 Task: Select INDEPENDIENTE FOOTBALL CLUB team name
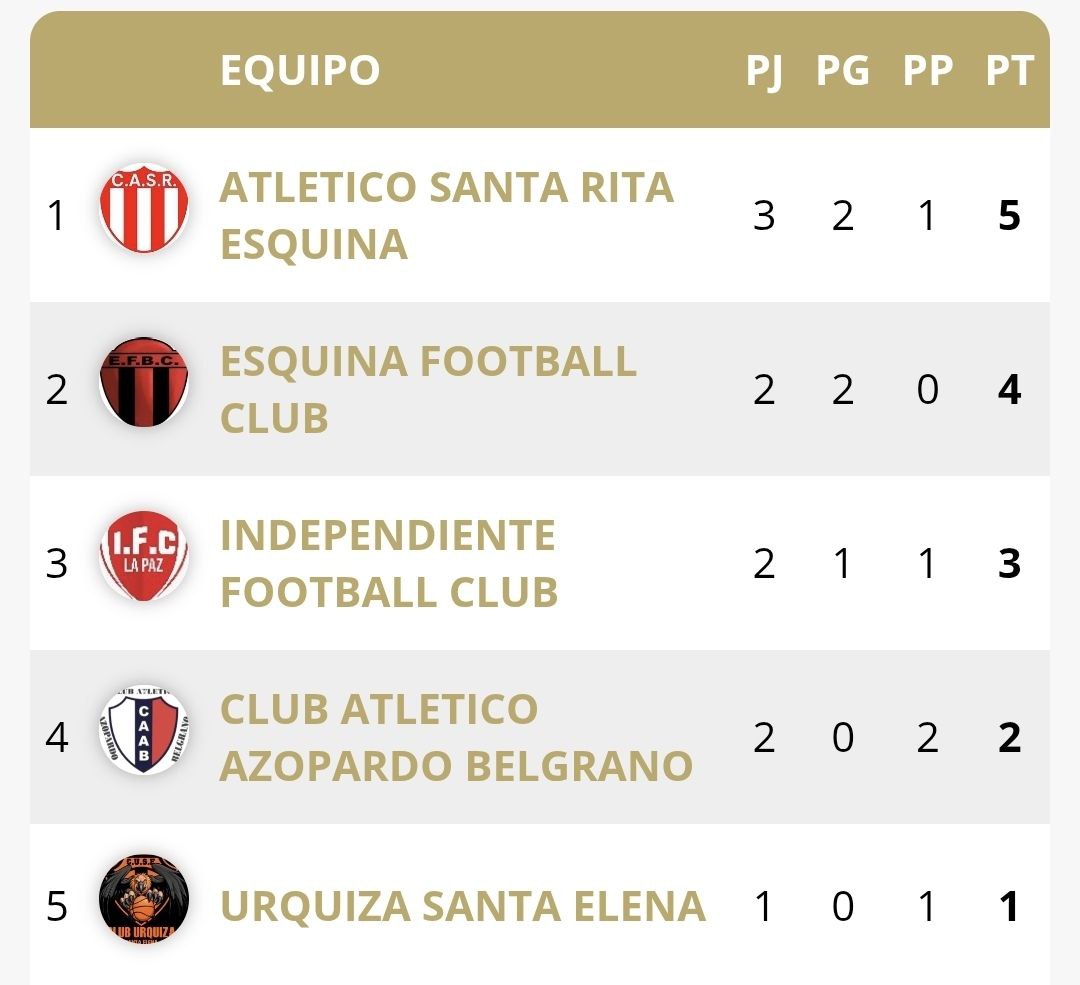coord(389,563)
